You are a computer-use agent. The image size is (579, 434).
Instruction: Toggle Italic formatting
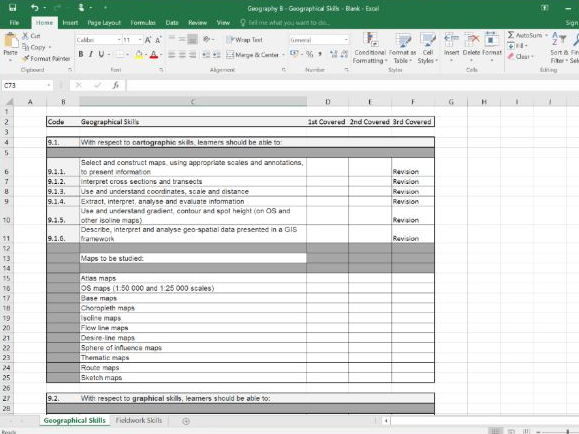(x=91, y=54)
